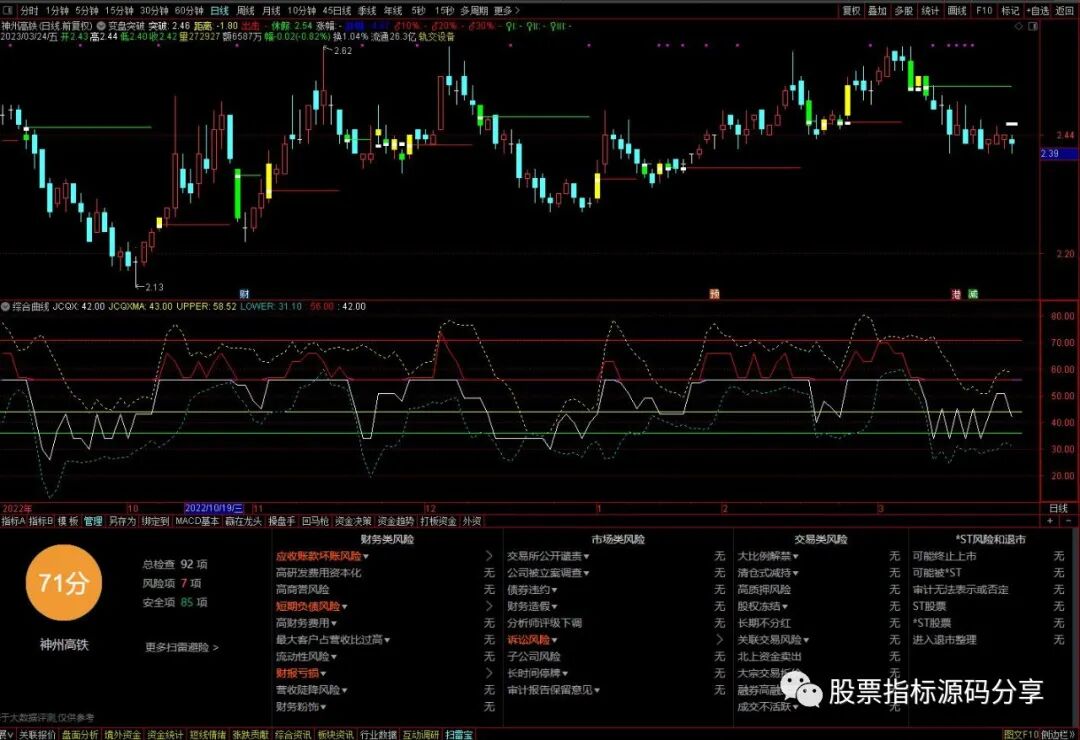Click the 日线 label at axis corner
The height and width of the screenshot is (740, 1080).
(1059, 508)
